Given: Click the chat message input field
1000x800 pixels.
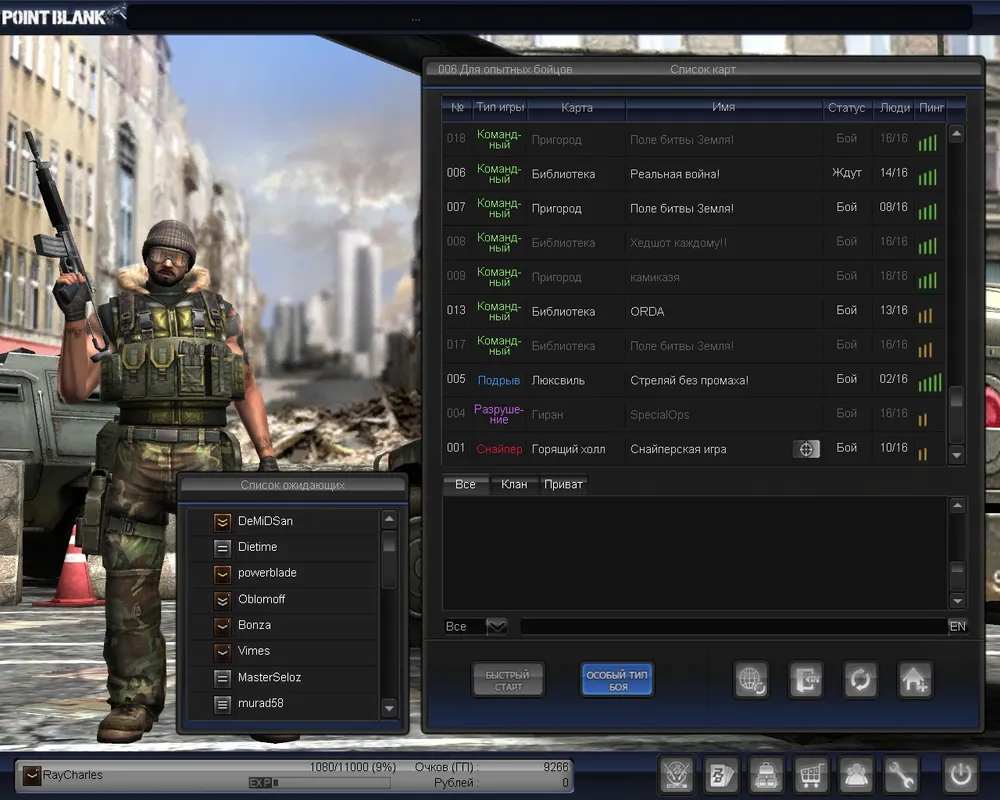Looking at the screenshot, I should point(732,626).
